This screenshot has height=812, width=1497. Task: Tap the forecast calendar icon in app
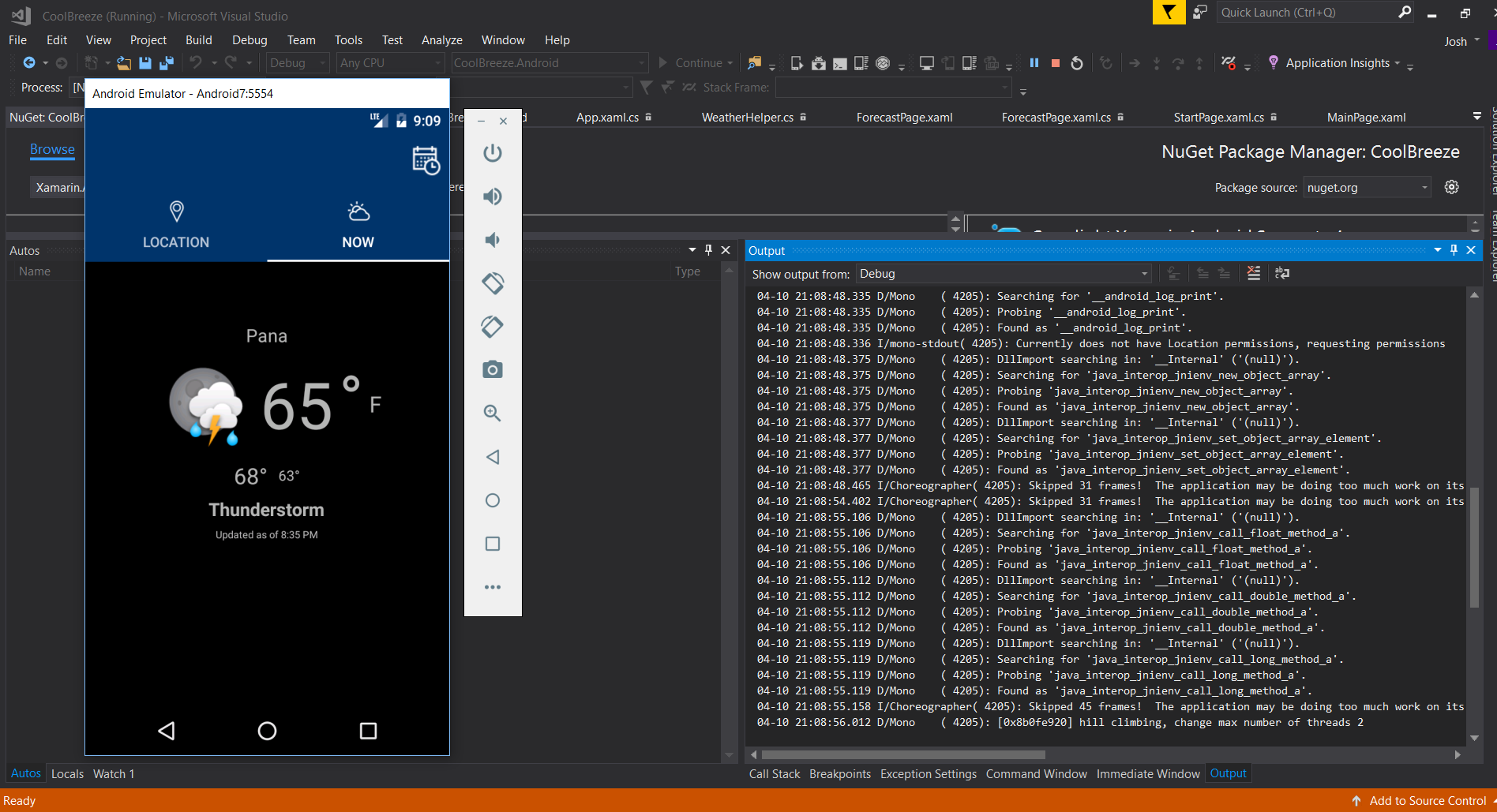click(x=426, y=160)
